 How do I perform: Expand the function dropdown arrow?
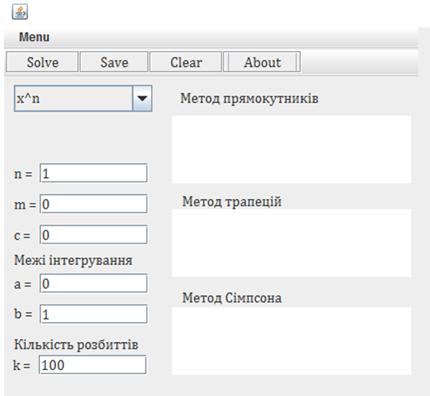tap(142, 98)
